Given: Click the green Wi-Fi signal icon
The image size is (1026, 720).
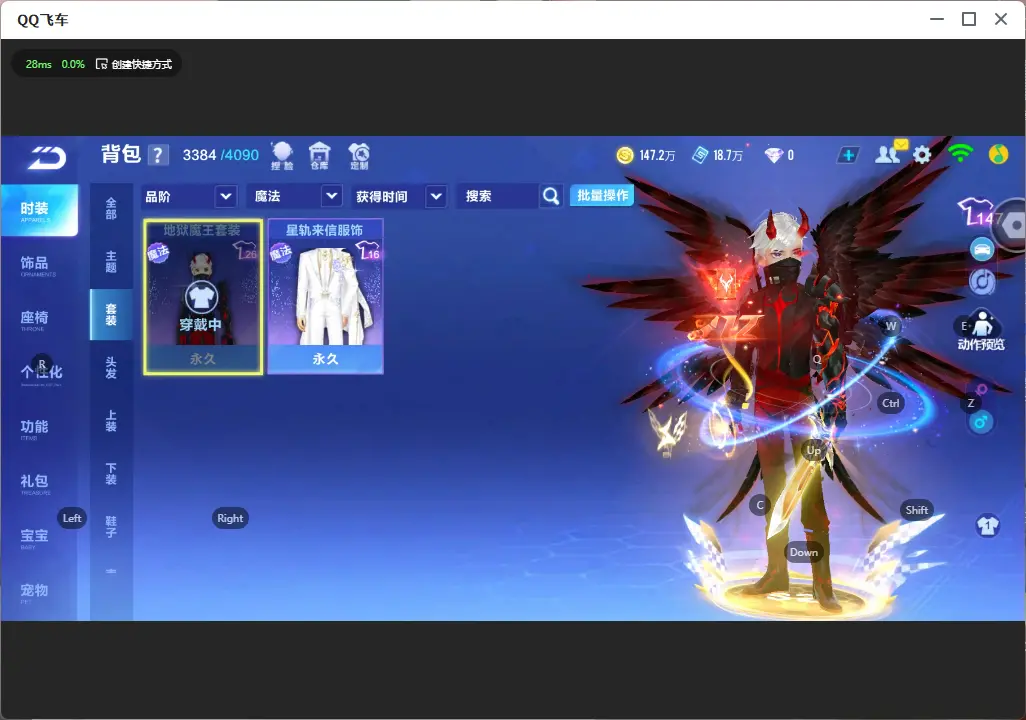Looking at the screenshot, I should 960,153.
